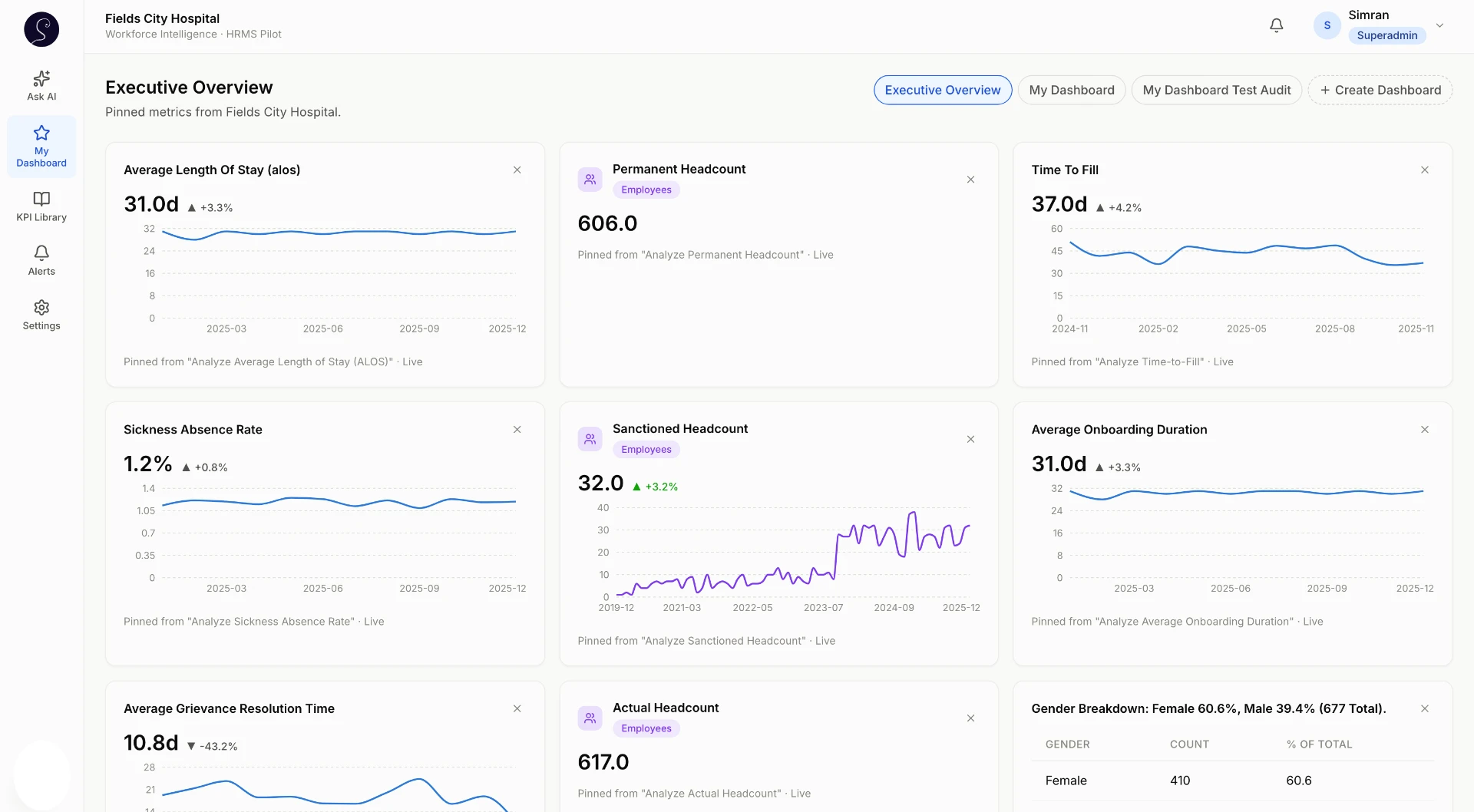Viewport: 1474px width, 812px height.
Task: Remove Average Onboarding Duration card
Action: (x=1424, y=430)
